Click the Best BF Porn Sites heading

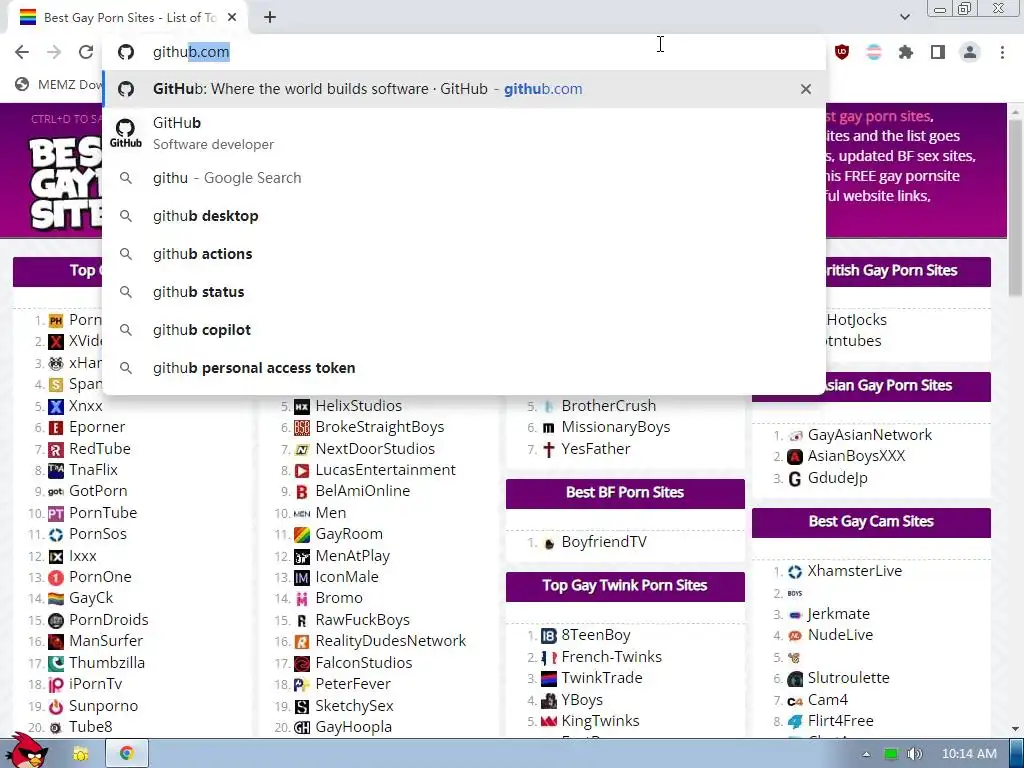coord(625,492)
